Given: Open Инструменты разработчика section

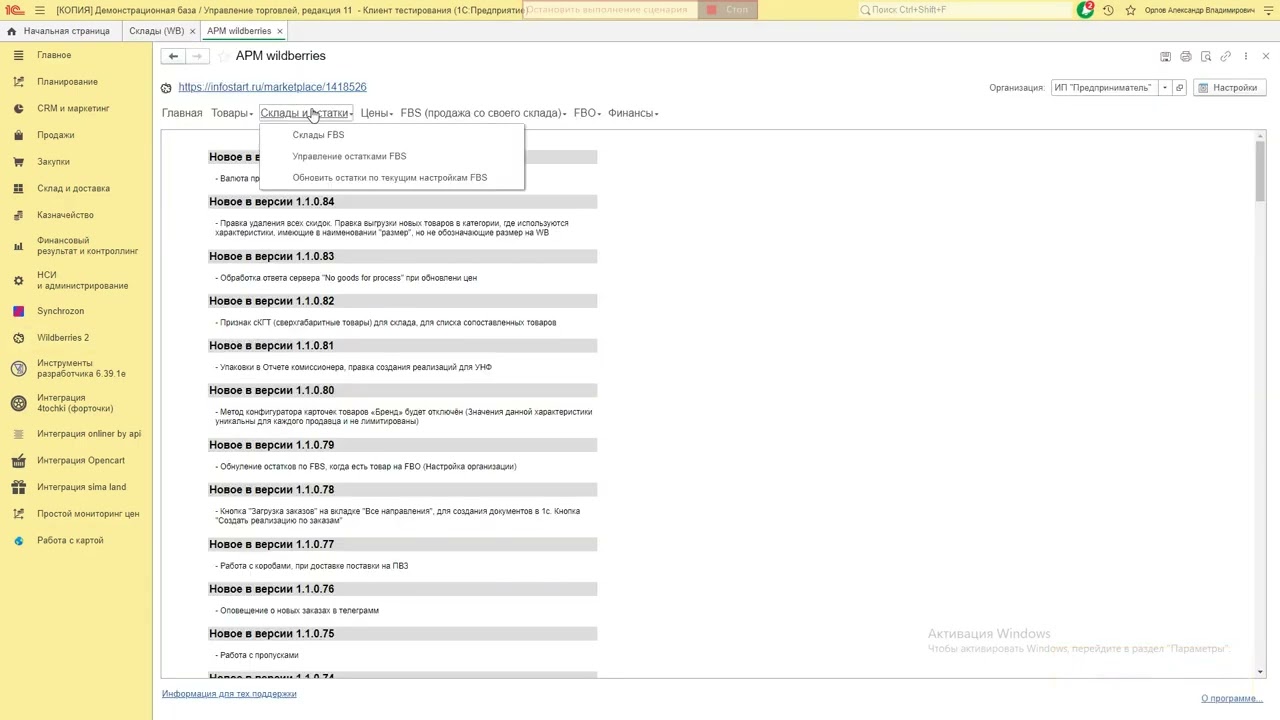Looking at the screenshot, I should pos(81,369).
